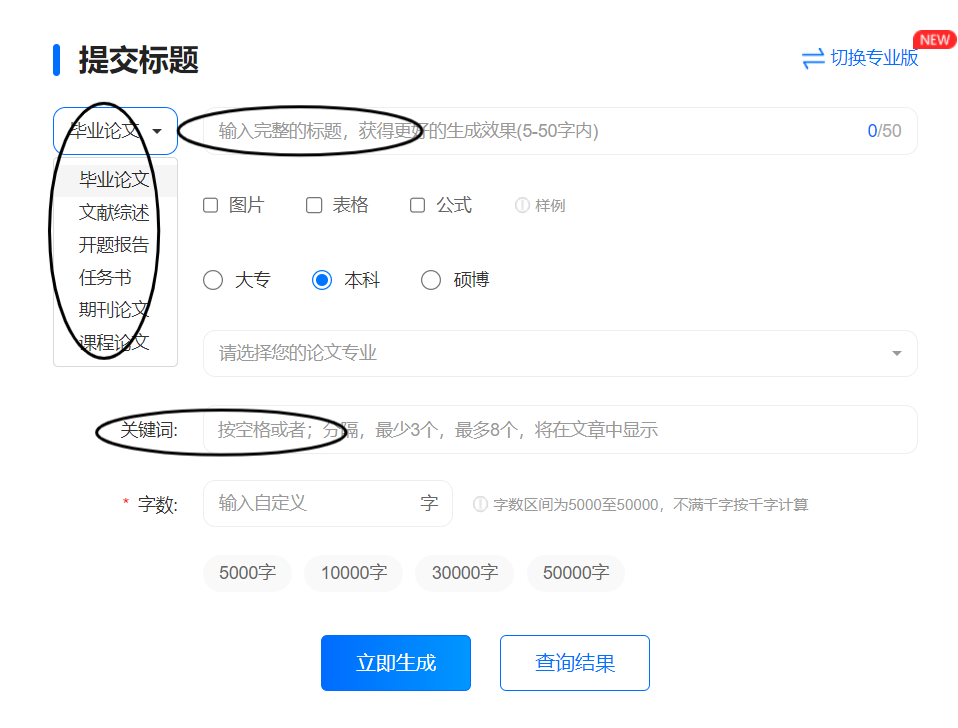The width and height of the screenshot is (958, 728).
Task: Select the 大专 radio button
Action: point(213,280)
